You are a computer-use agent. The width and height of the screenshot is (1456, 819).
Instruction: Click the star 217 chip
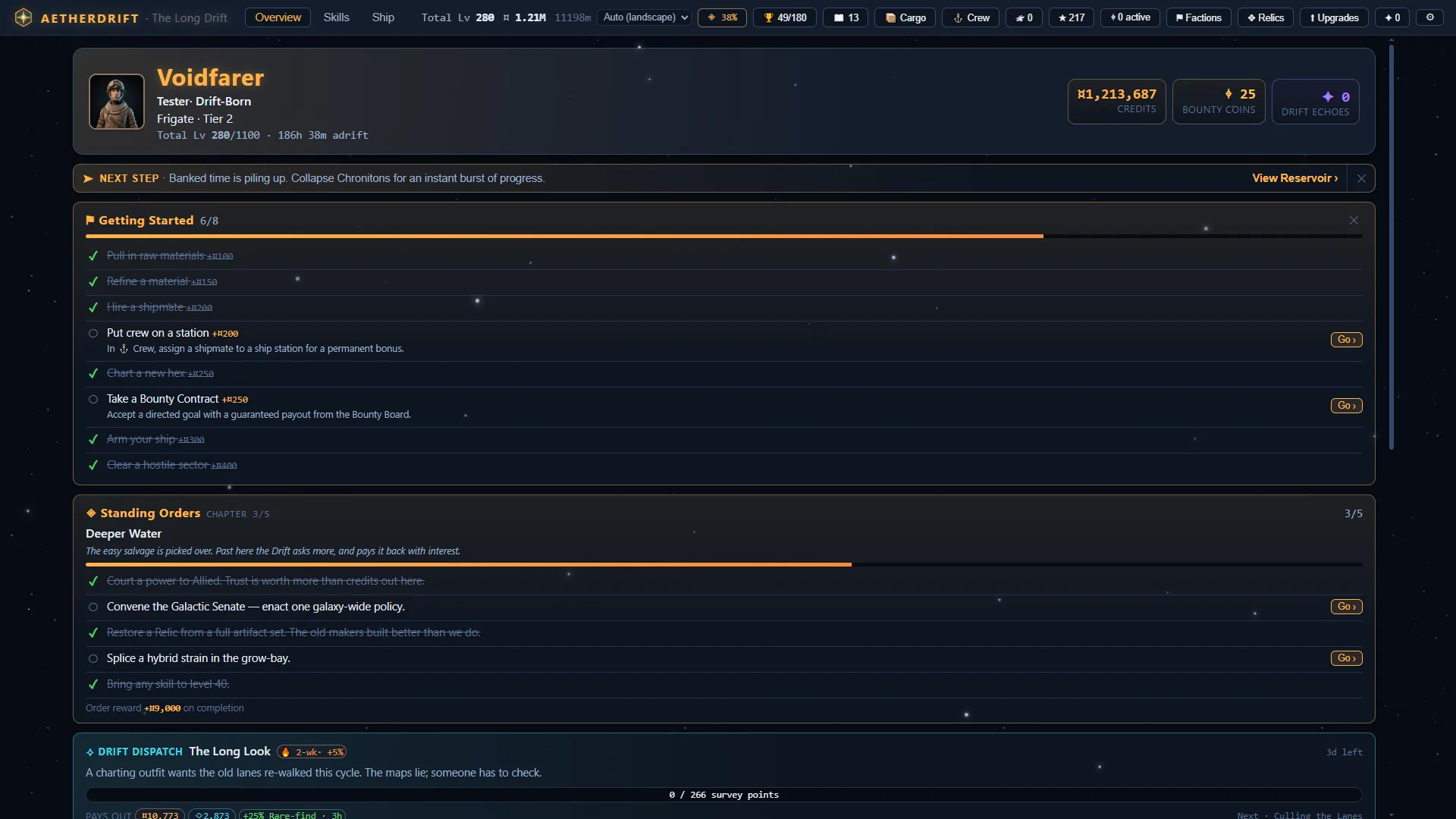point(1071,17)
